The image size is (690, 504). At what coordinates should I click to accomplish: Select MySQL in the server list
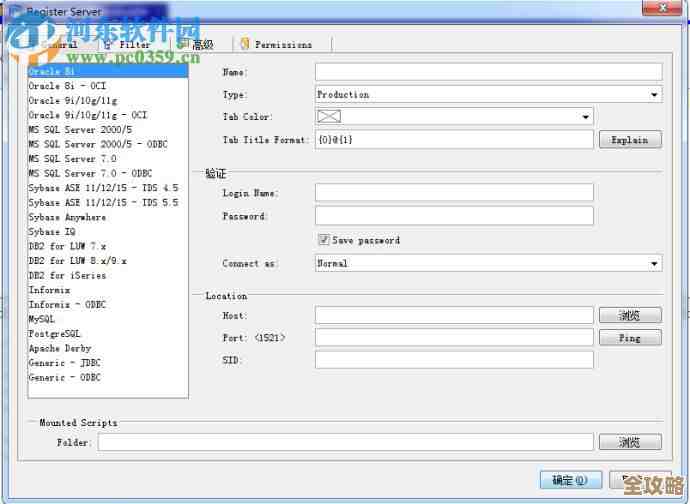pos(42,319)
